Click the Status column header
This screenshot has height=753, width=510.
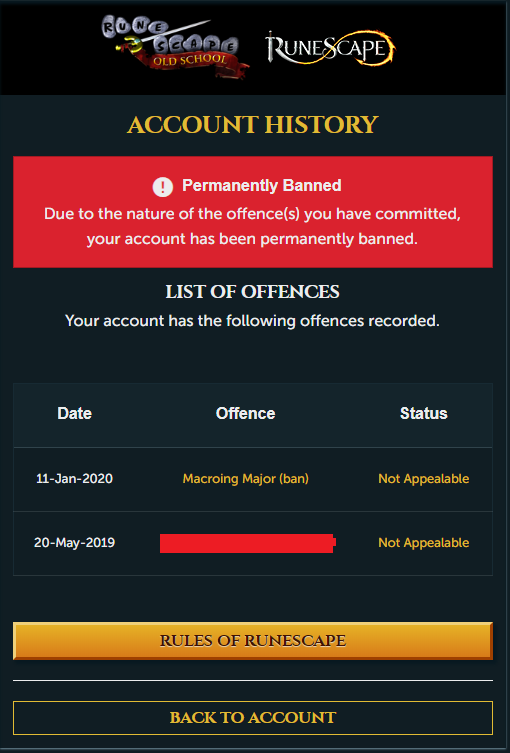[424, 413]
